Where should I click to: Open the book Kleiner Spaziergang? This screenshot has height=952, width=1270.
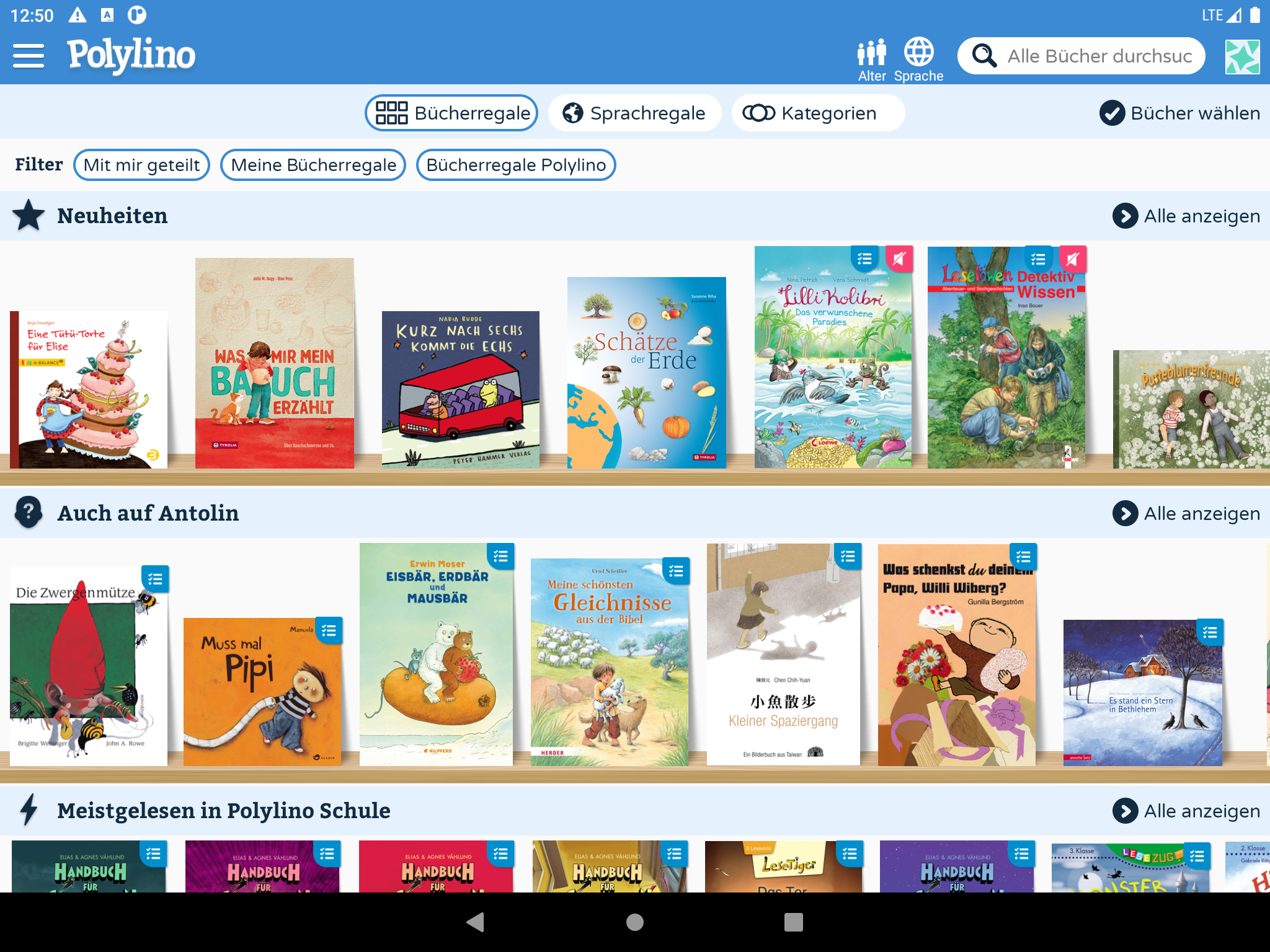[783, 655]
